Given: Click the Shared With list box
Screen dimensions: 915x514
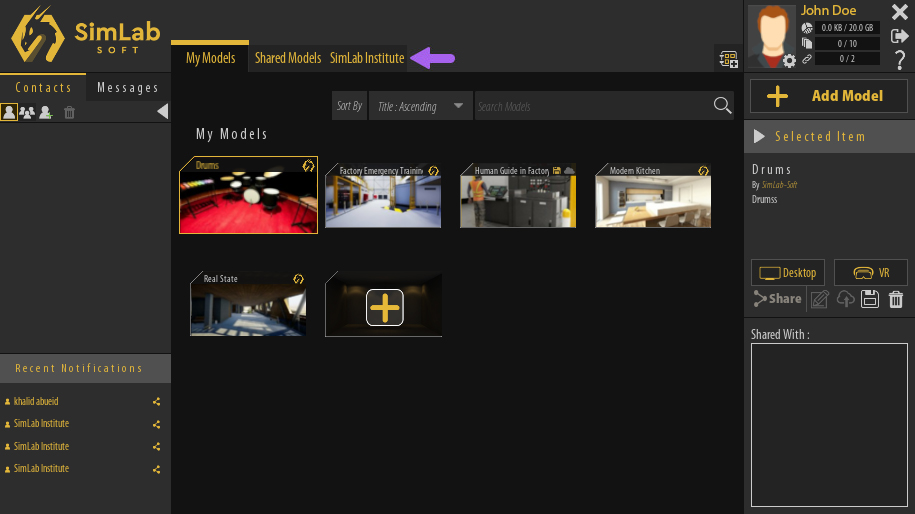Looking at the screenshot, I should (x=829, y=425).
